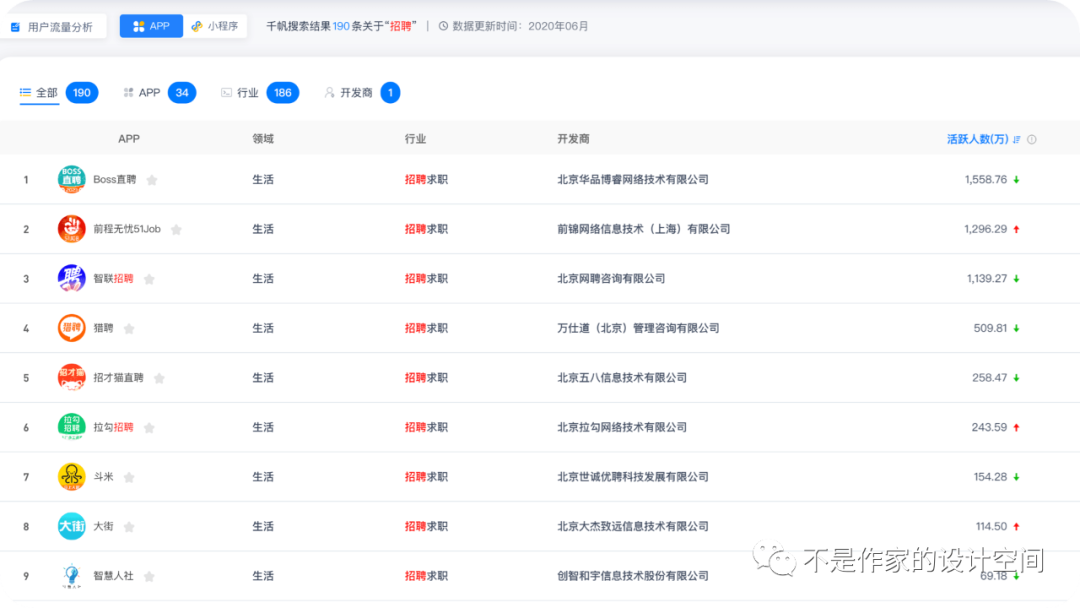Toggle favorite star next to 猎聘

(x=129, y=328)
